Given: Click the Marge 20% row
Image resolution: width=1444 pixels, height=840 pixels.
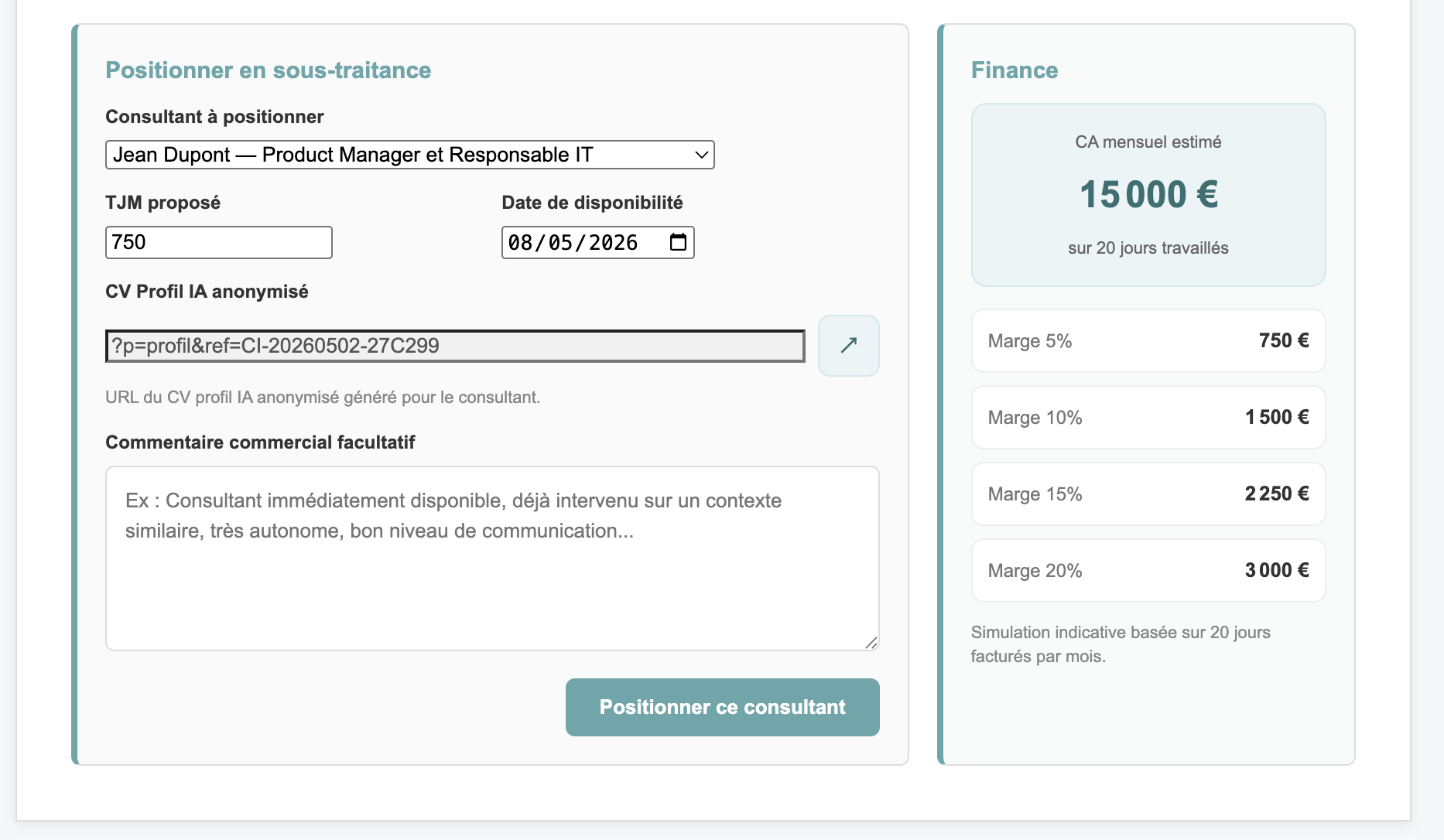Looking at the screenshot, I should click(x=1148, y=571).
